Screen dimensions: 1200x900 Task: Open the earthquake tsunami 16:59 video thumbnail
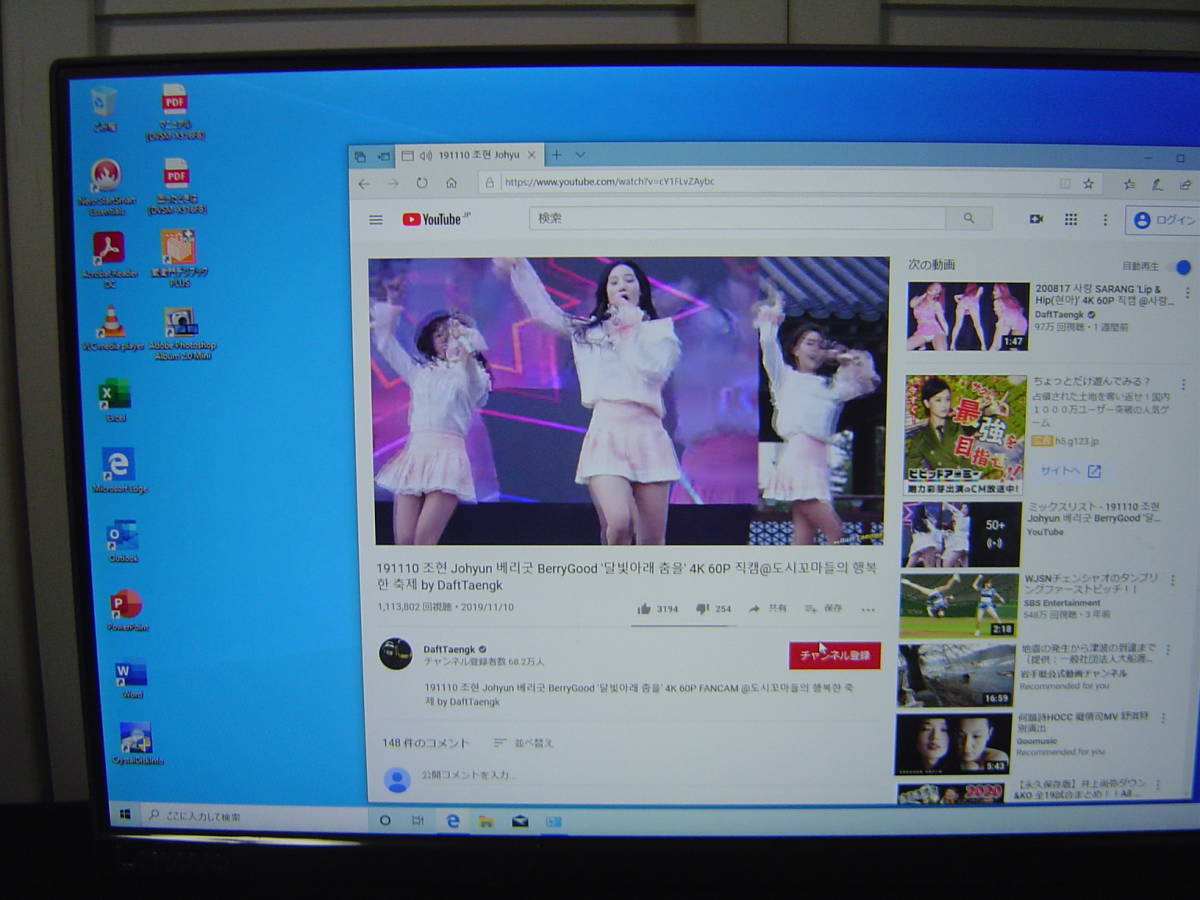click(956, 675)
